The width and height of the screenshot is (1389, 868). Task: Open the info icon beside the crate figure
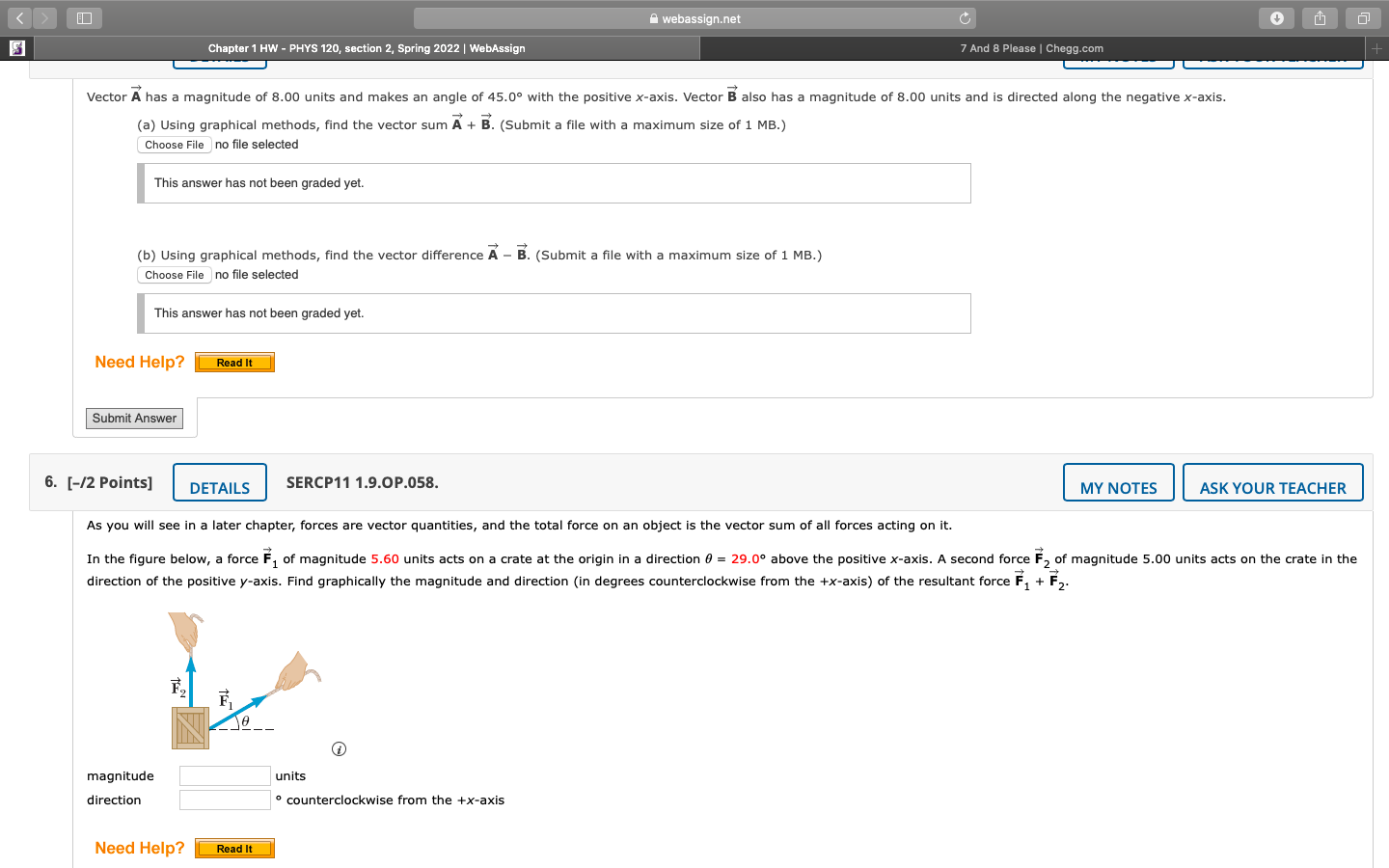click(339, 748)
